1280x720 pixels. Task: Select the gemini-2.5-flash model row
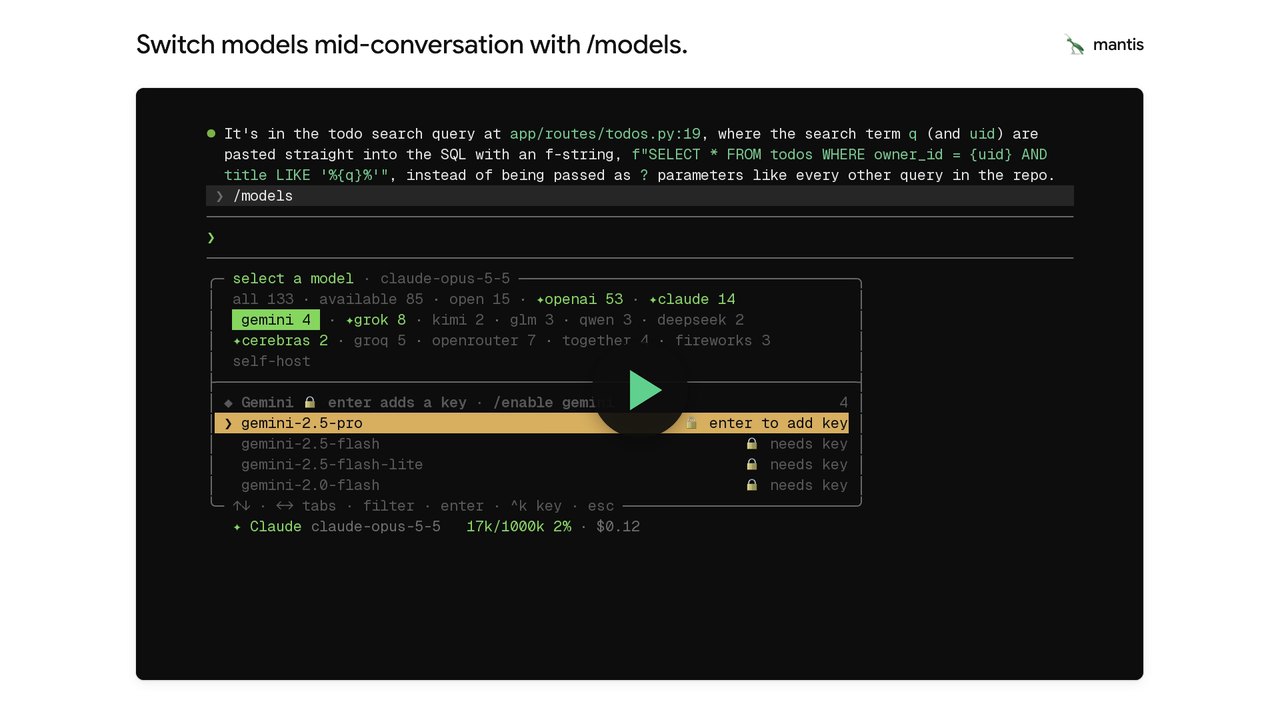531,444
